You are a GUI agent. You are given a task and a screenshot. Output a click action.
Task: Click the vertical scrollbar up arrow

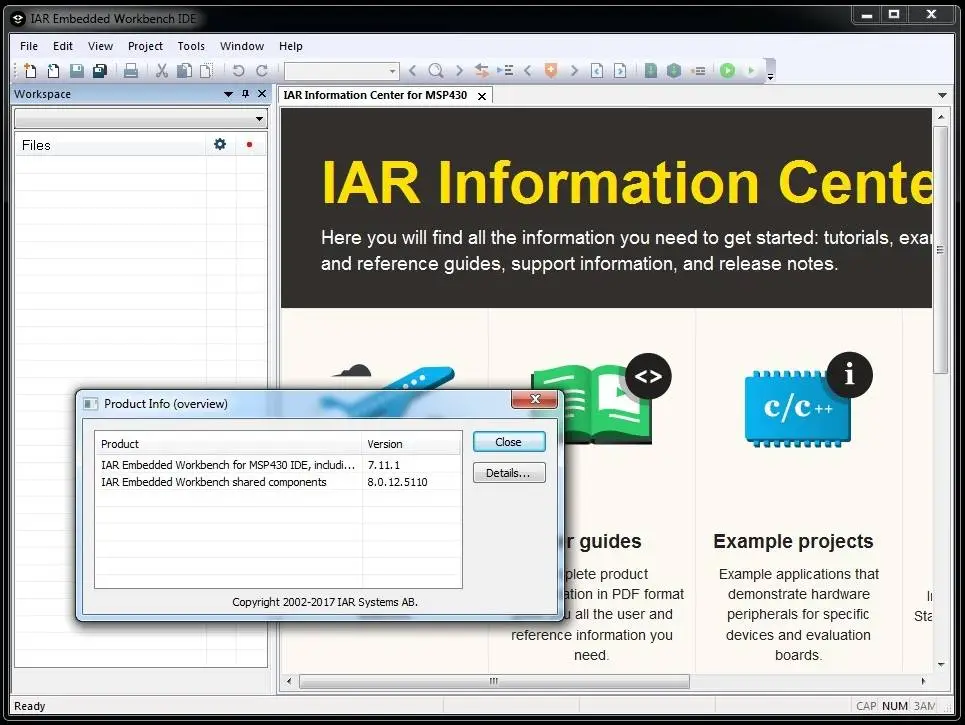940,116
